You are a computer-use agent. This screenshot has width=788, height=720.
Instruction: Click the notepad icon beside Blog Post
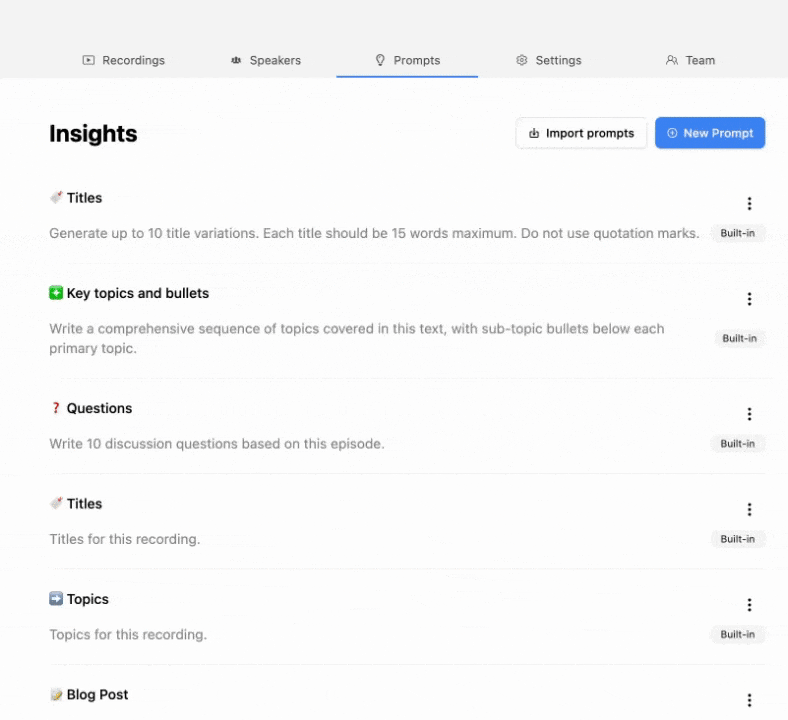pos(56,694)
